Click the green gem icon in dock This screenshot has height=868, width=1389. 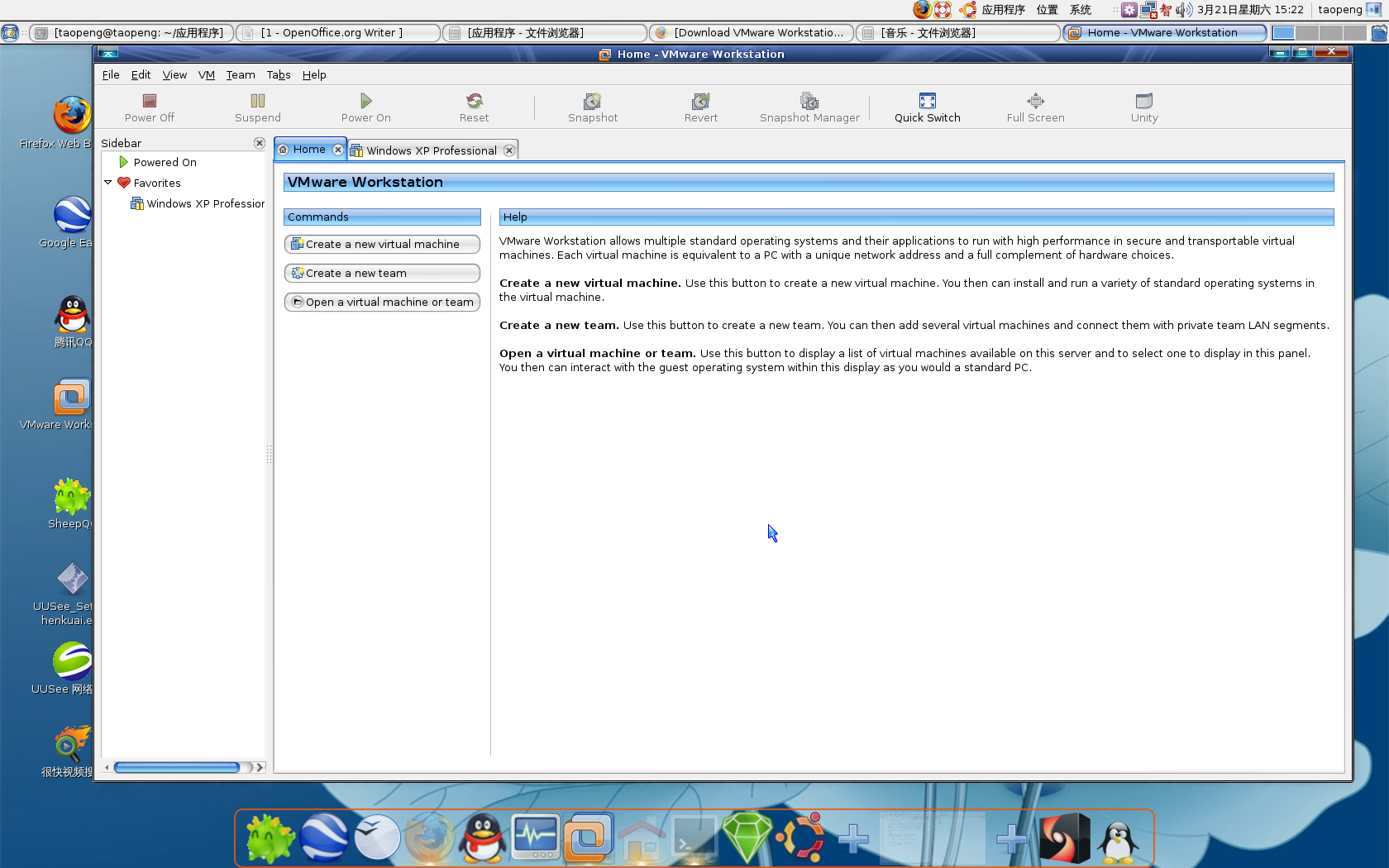(x=747, y=837)
